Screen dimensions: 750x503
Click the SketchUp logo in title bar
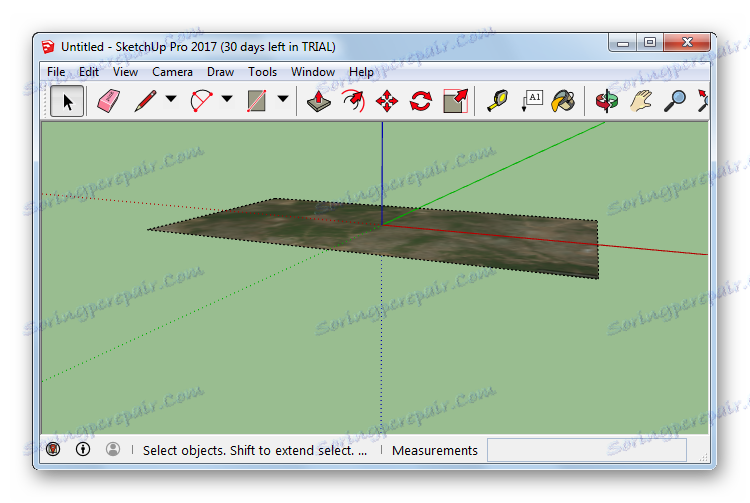pyautogui.click(x=48, y=47)
